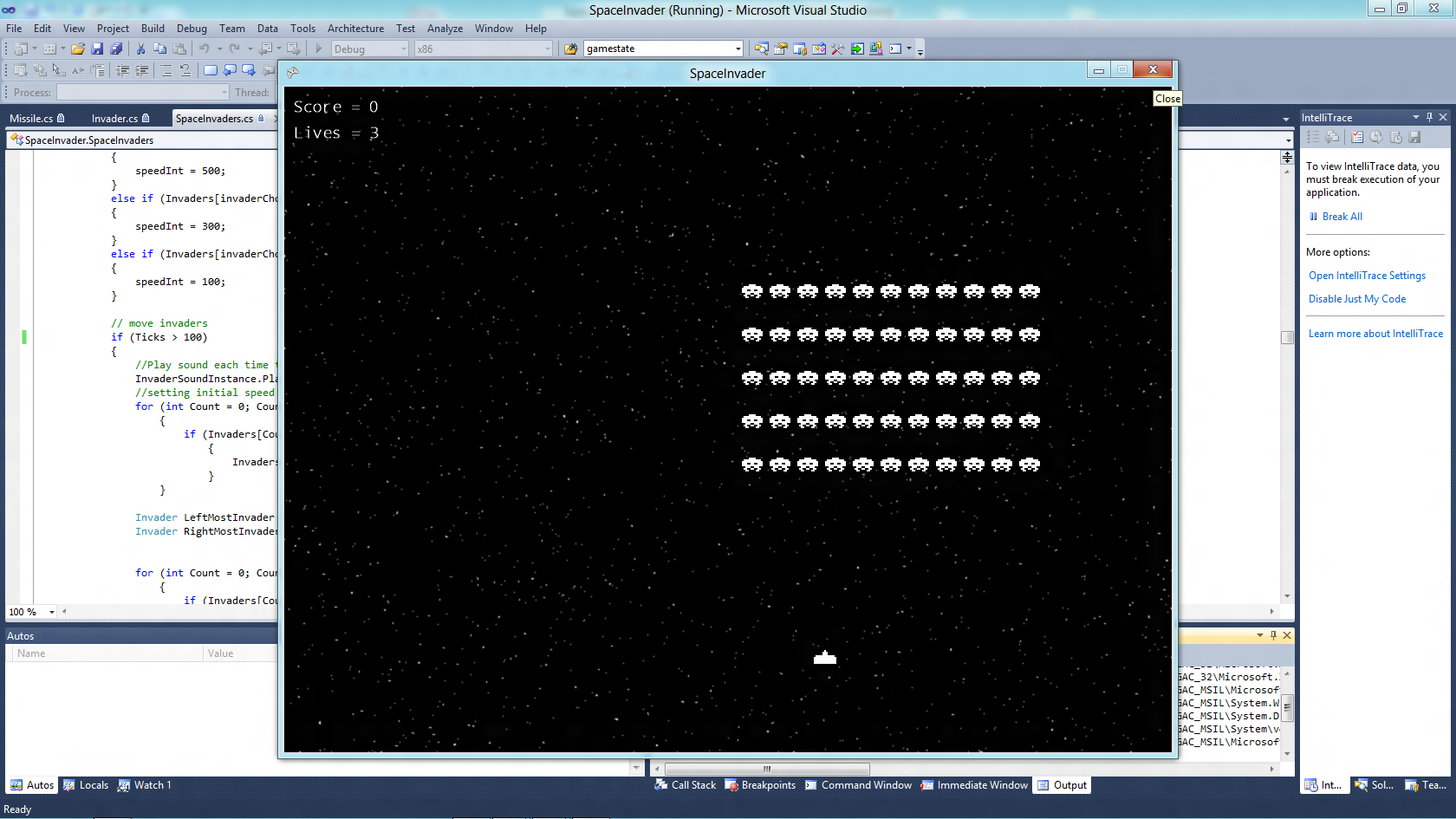Click the Decrease Indent icon
The width and height of the screenshot is (1456, 819).
(x=123, y=70)
